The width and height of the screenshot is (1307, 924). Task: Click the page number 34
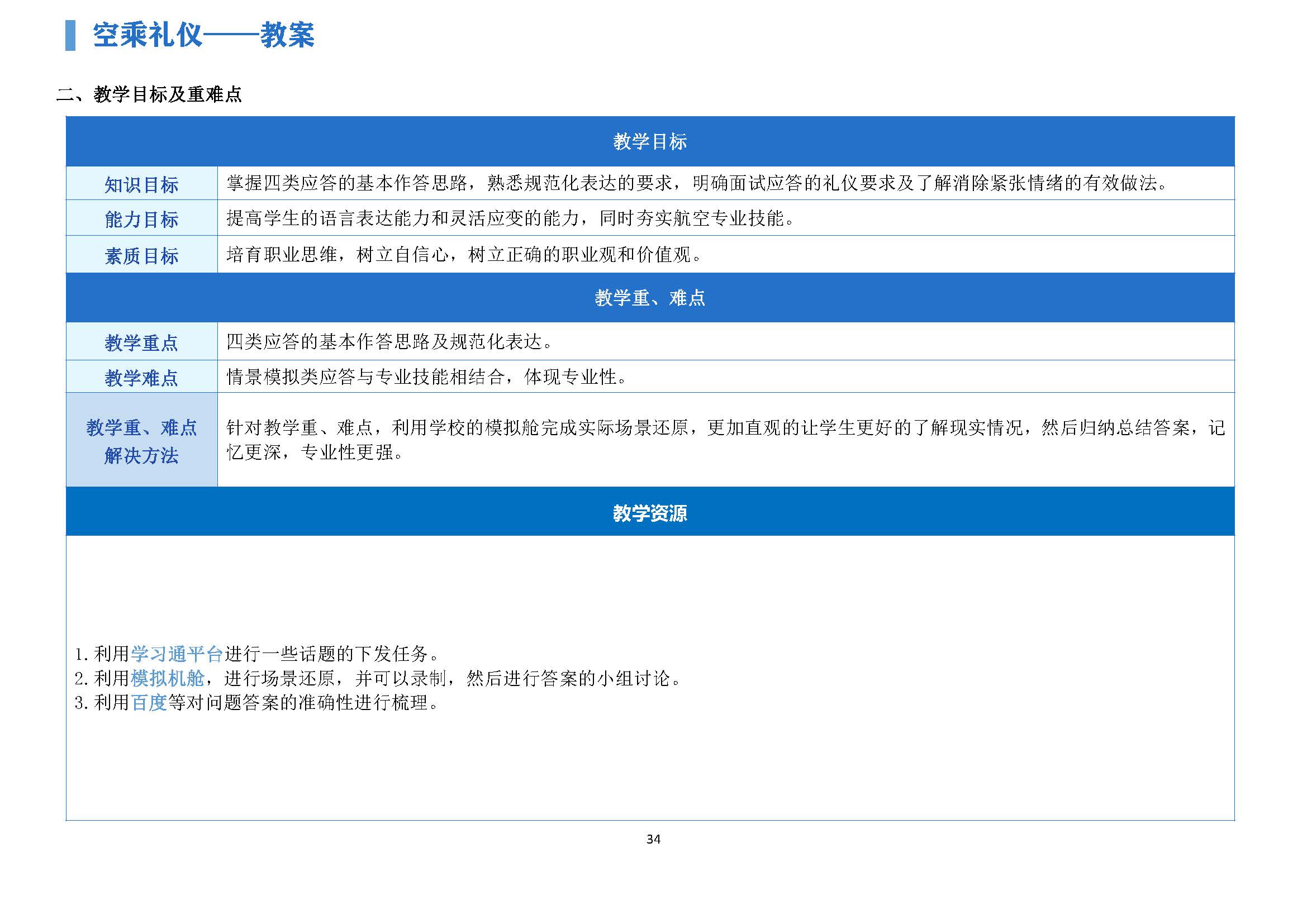654,839
